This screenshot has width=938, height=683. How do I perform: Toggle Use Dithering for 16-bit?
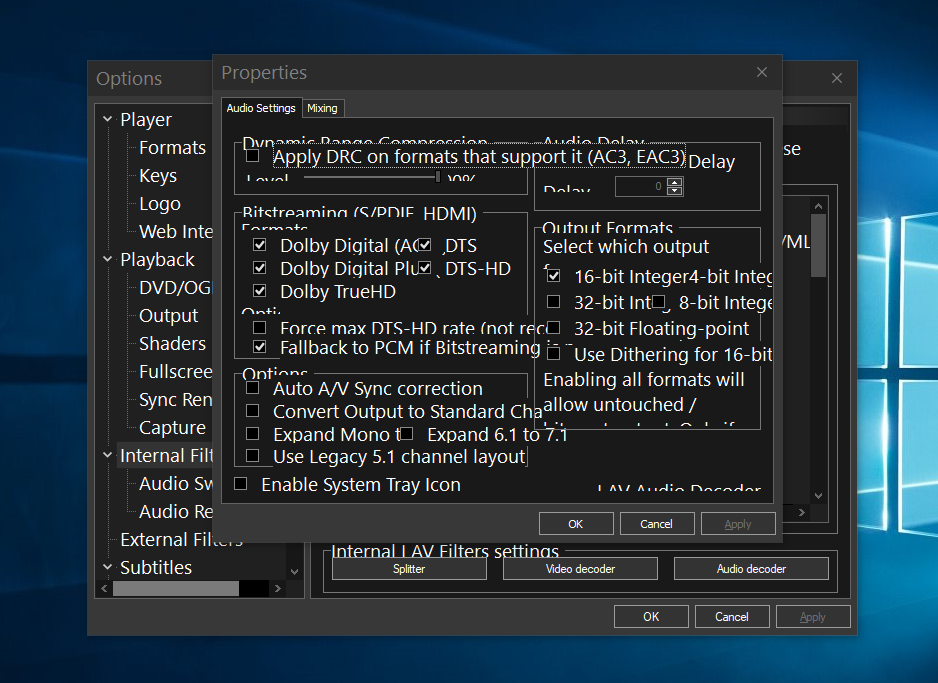552,354
